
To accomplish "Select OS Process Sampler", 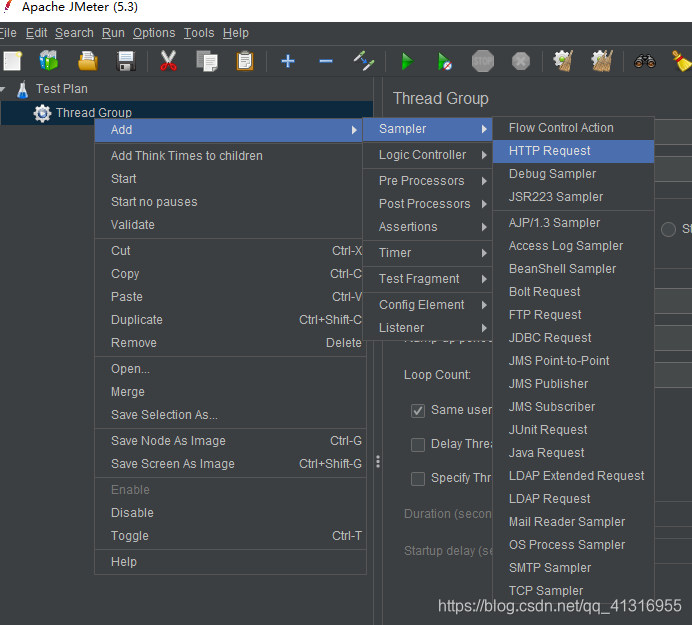I will pyautogui.click(x=573, y=545).
